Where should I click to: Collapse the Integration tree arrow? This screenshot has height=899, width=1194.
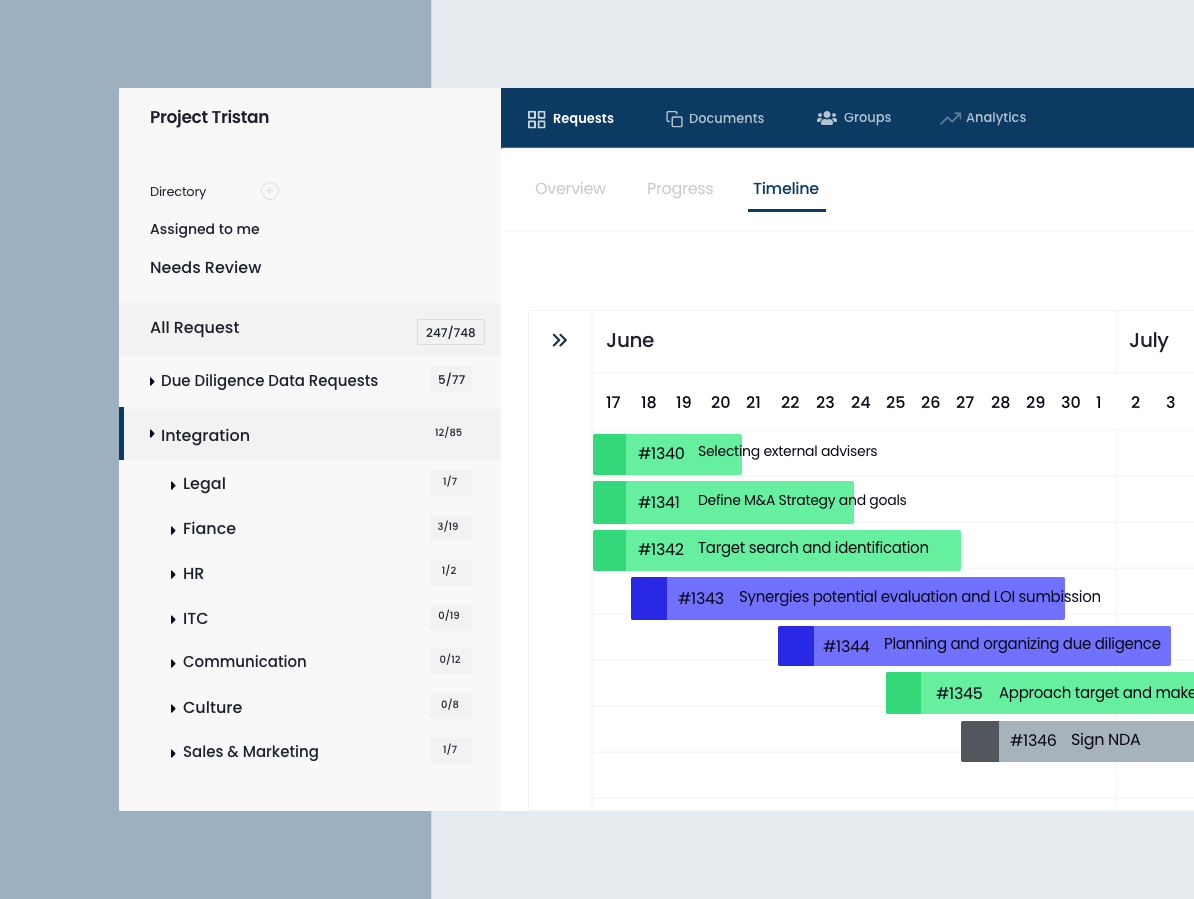(152, 434)
